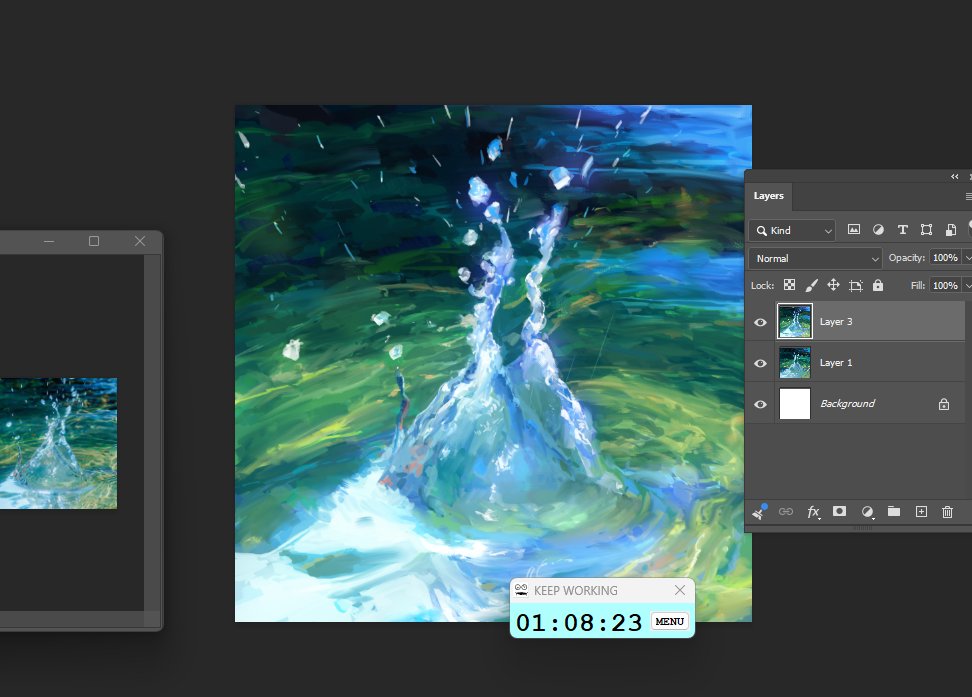The image size is (972, 697).
Task: Filter layers by shape layers icon
Action: pos(926,229)
